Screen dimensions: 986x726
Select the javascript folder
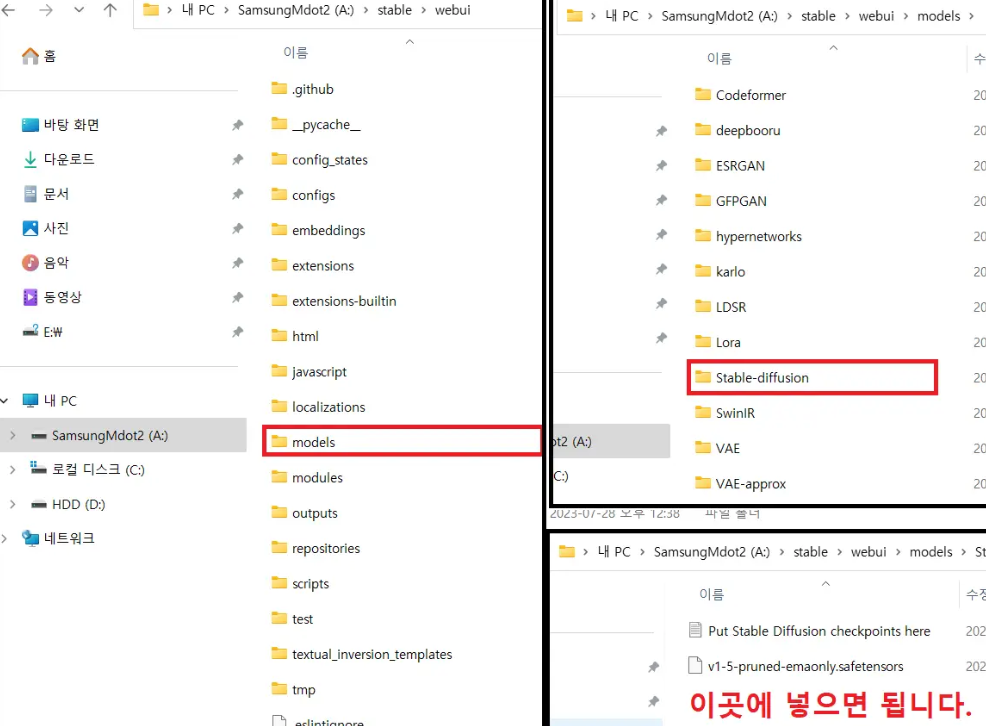(309, 371)
